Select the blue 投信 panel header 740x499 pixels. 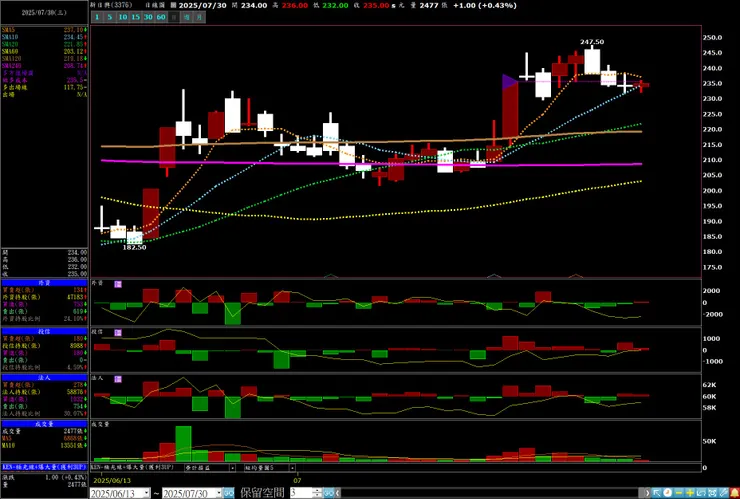coord(44,331)
